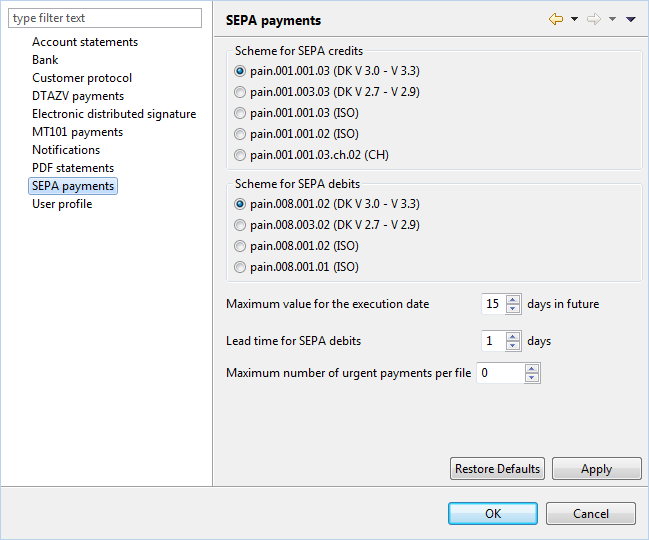
Task: Select pain.008.001.01 (ISO) debit scheme
Action: (x=296, y=267)
